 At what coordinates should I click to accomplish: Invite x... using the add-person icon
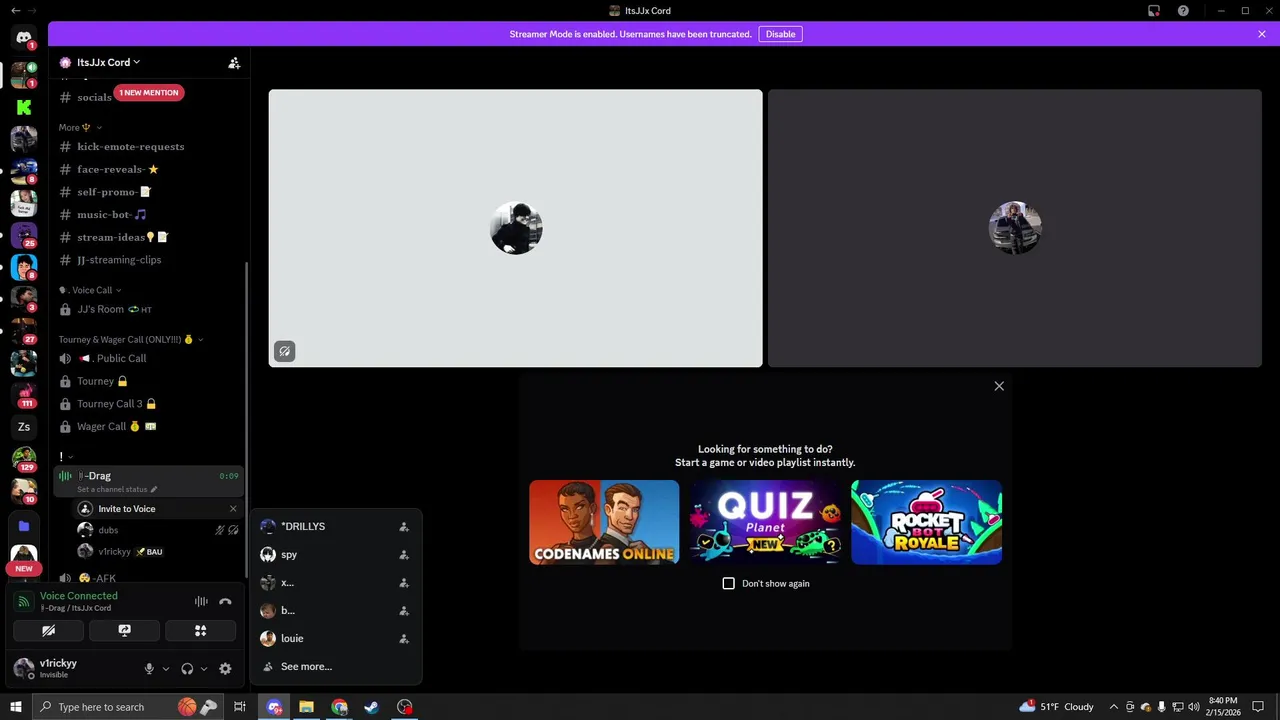coord(404,583)
